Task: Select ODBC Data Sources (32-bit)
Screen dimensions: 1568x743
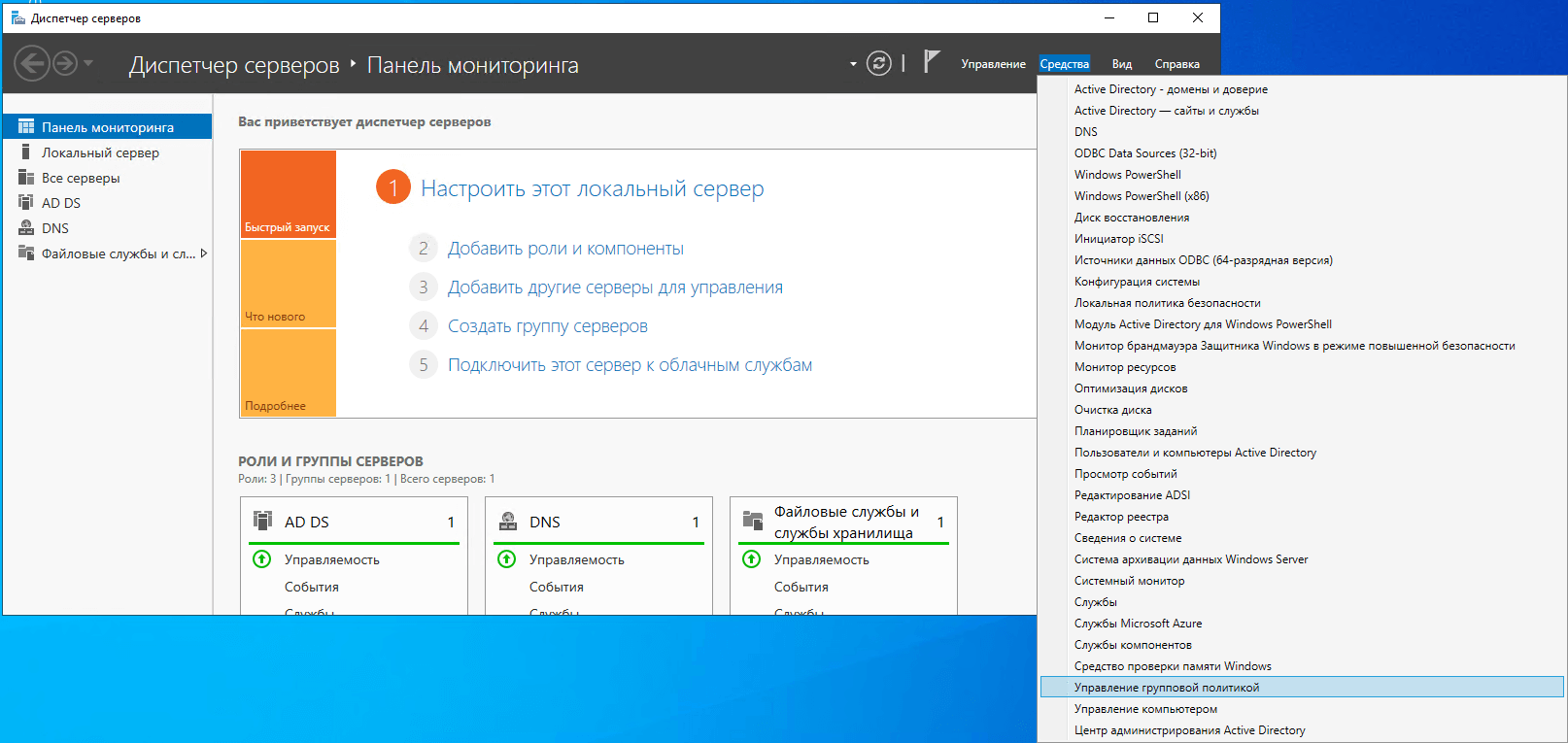Action: (1302, 153)
